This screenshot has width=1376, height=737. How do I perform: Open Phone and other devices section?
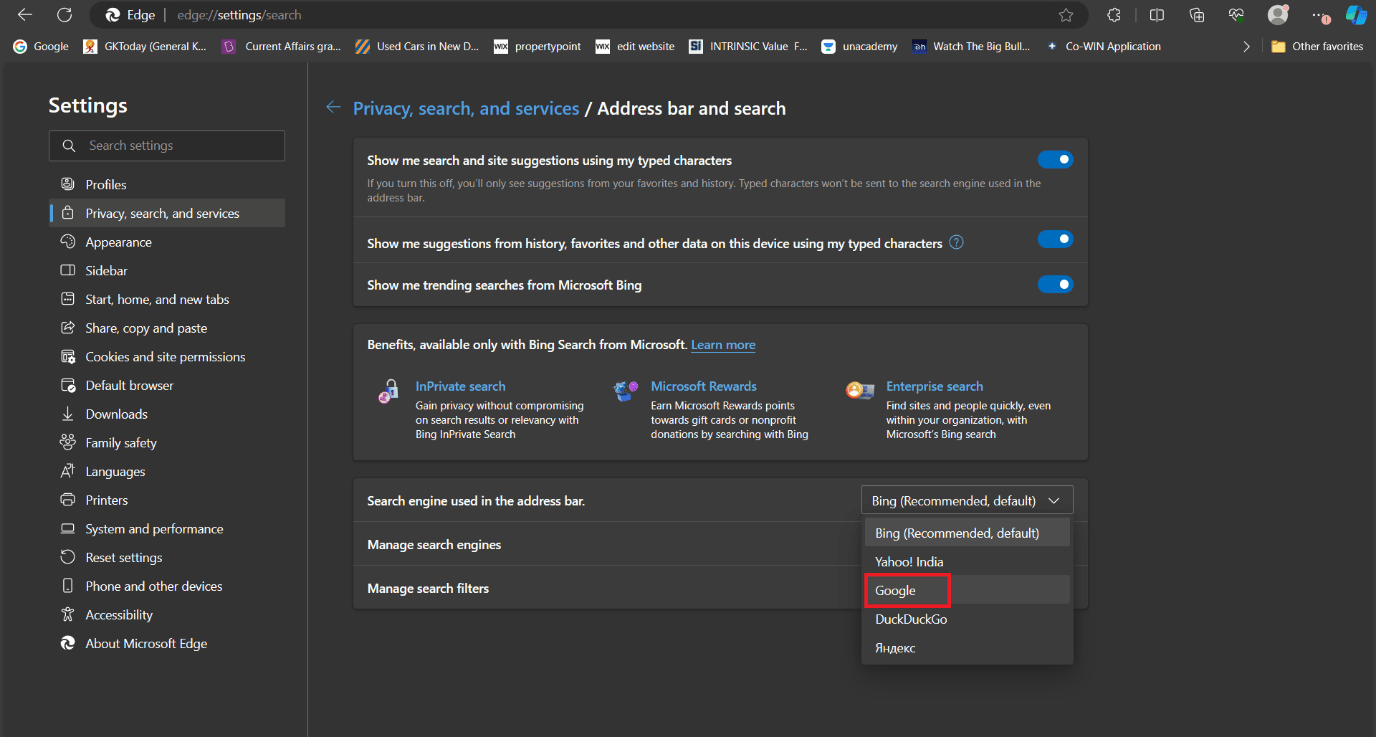pos(167,586)
